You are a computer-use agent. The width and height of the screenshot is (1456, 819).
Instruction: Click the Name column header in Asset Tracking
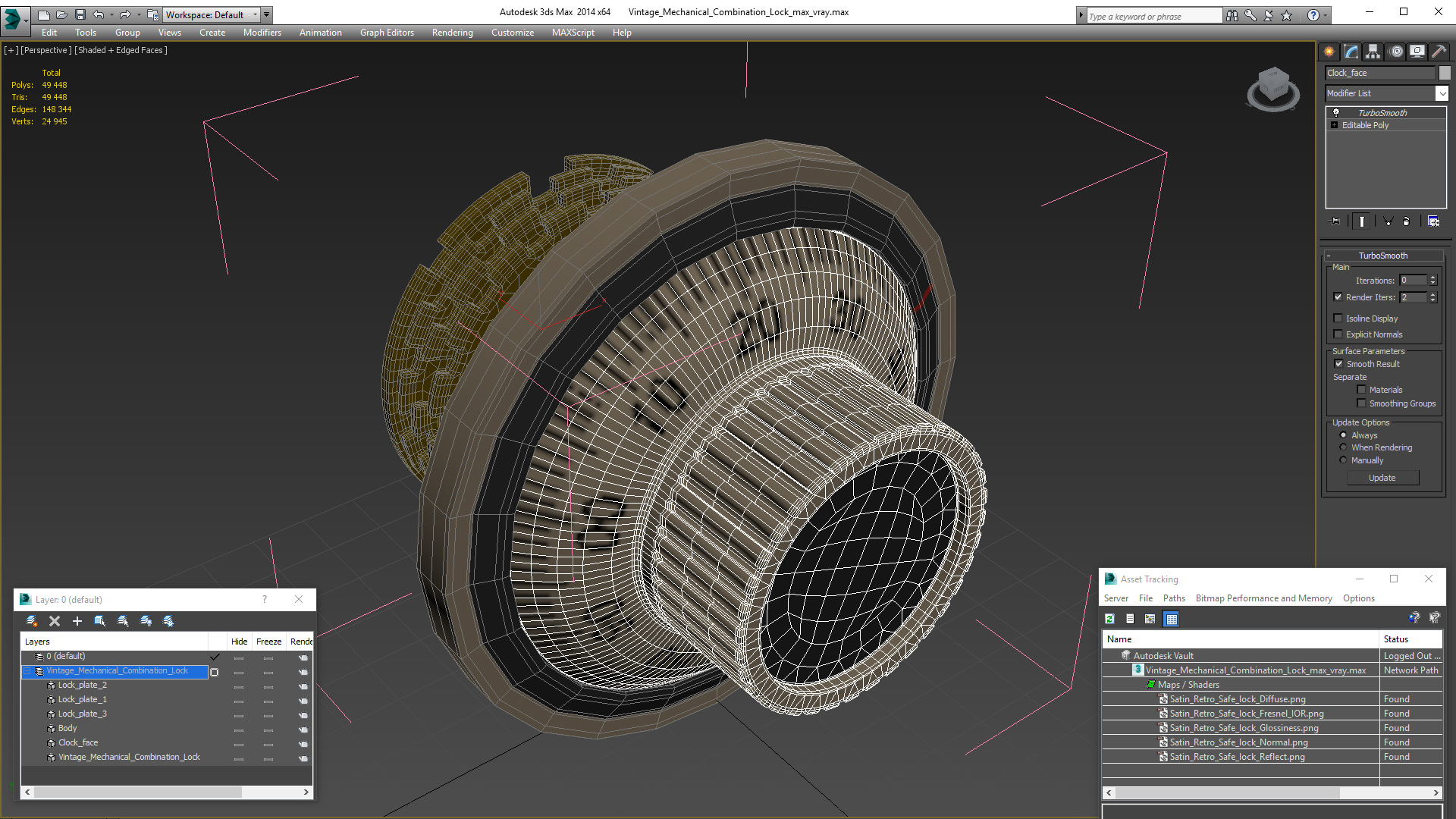[1241, 639]
